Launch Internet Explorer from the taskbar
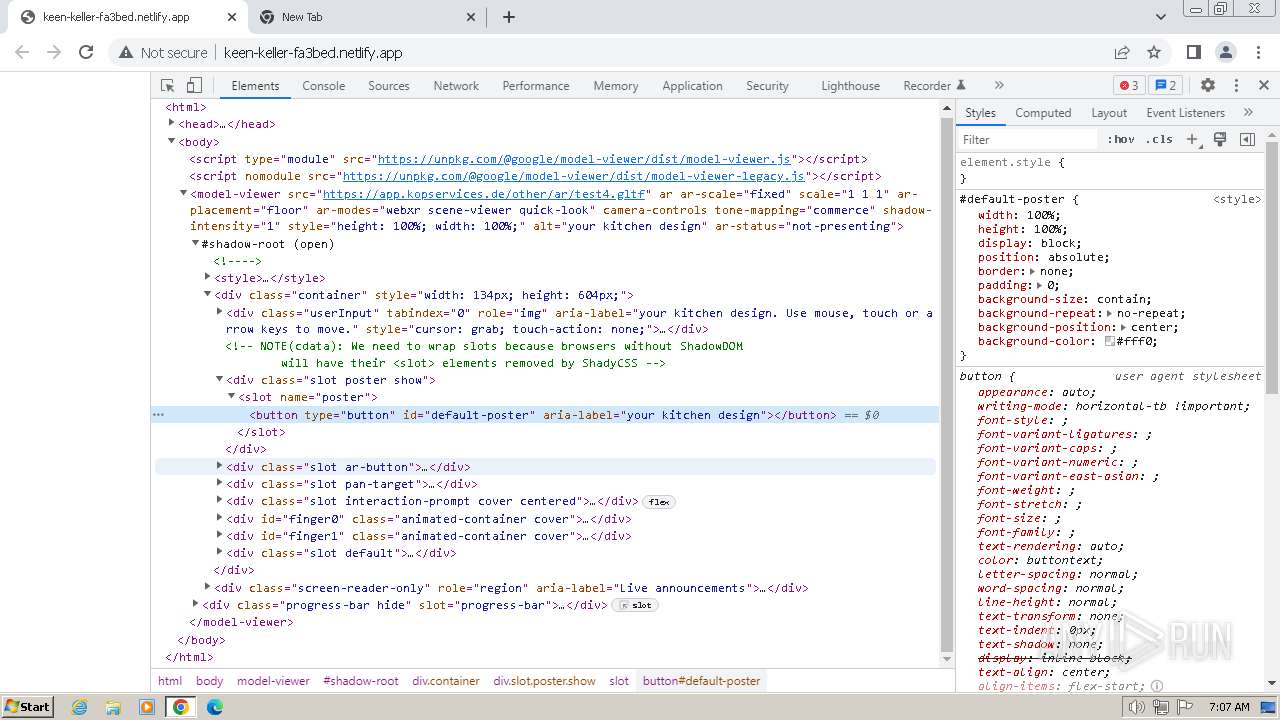This screenshot has height=720, width=1280. pyautogui.click(x=80, y=707)
